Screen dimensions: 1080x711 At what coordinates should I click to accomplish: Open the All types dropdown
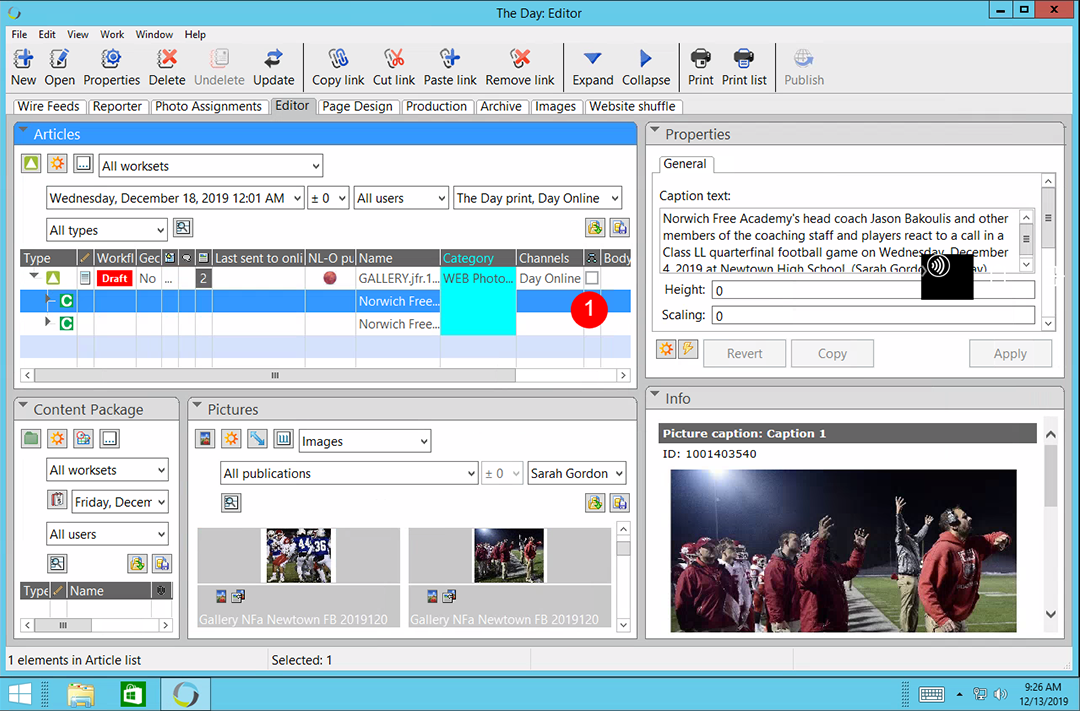107,230
